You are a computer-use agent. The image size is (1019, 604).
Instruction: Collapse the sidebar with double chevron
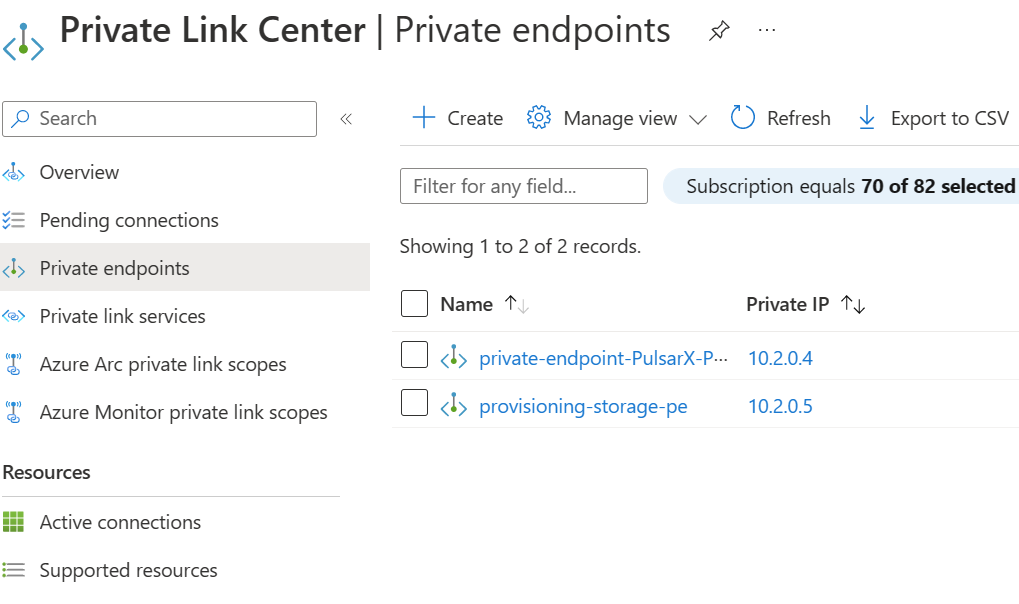tap(346, 119)
